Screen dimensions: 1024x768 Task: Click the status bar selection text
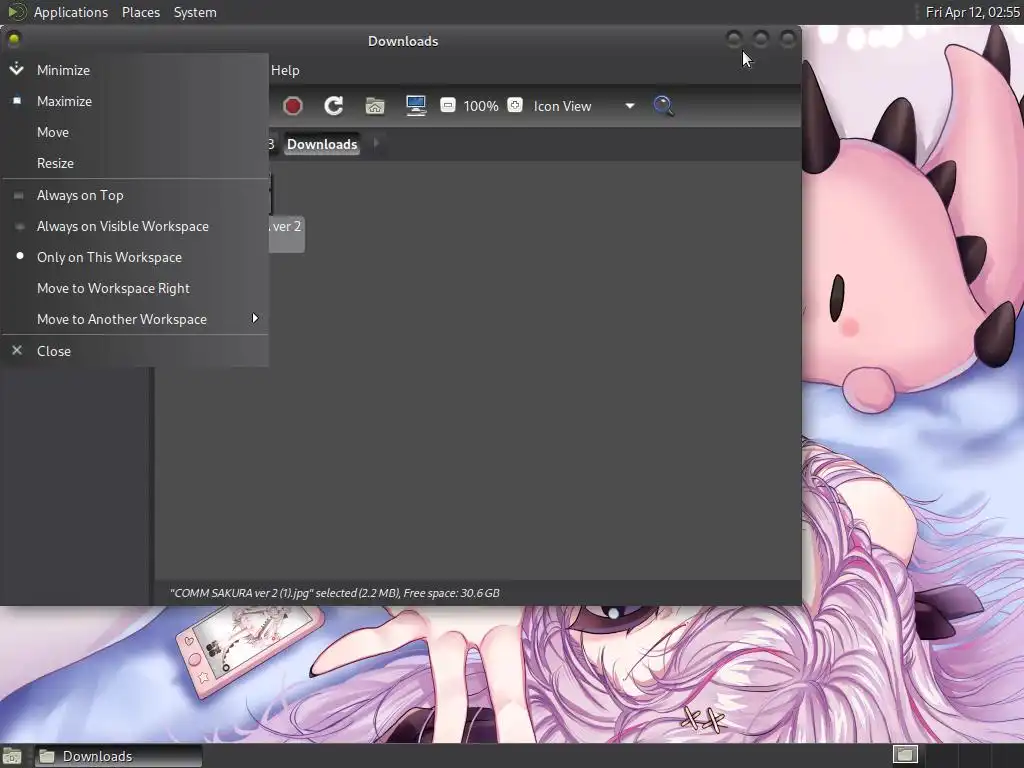(334, 593)
